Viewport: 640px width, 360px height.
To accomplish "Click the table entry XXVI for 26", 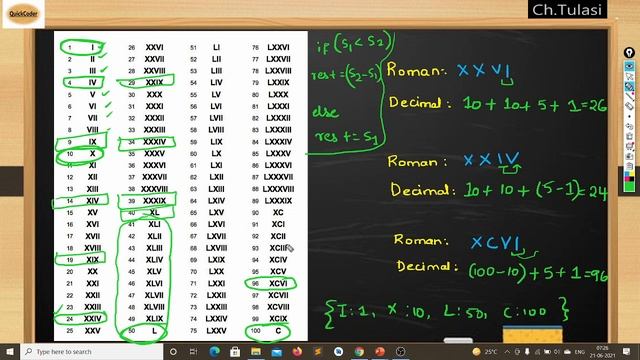I will coord(154,47).
